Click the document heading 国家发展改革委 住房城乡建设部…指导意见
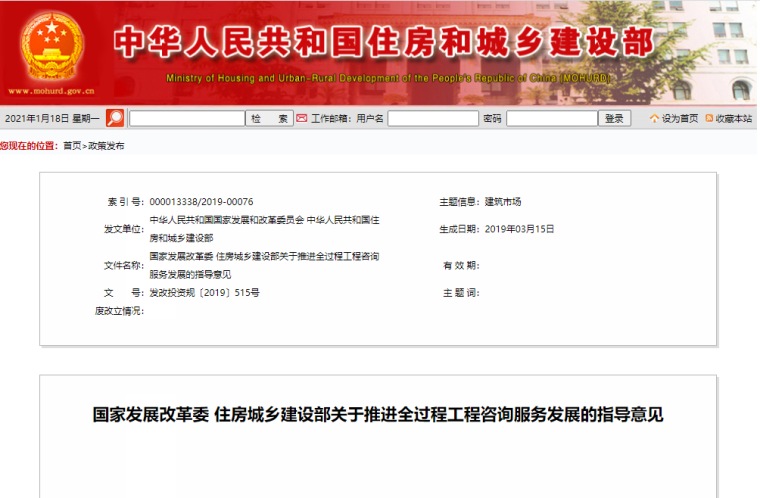 (378, 414)
